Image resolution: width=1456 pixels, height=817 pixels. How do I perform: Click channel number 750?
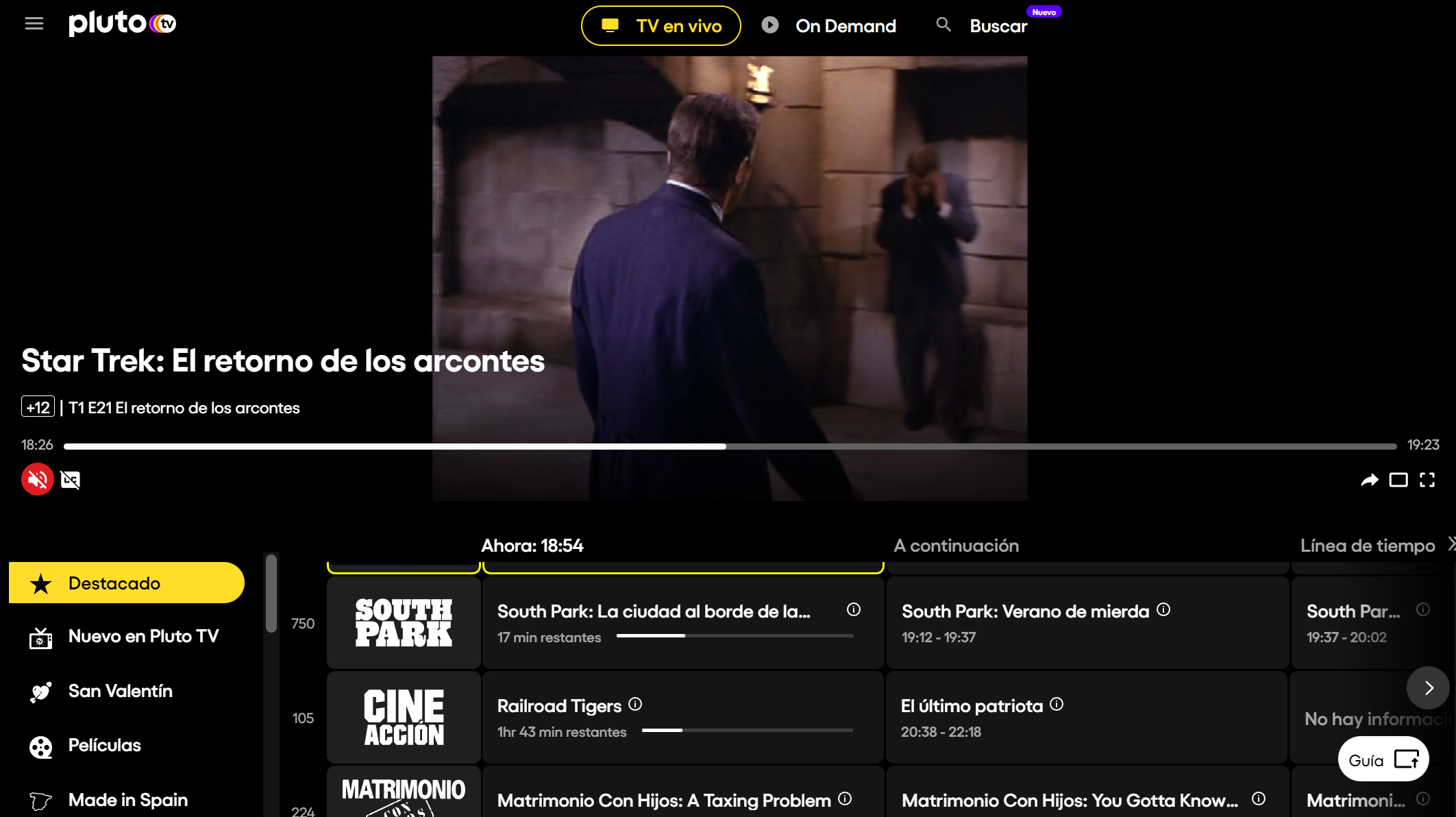pos(303,624)
